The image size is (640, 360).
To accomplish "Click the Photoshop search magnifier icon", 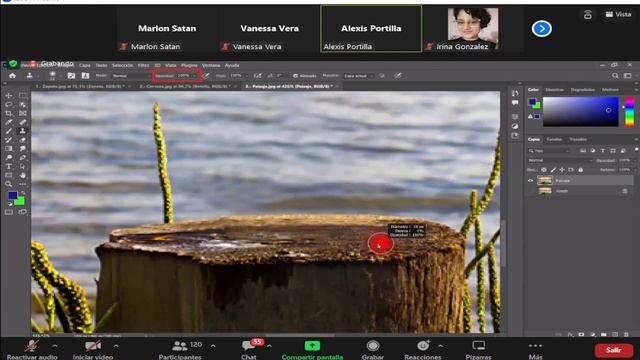I will tap(615, 76).
